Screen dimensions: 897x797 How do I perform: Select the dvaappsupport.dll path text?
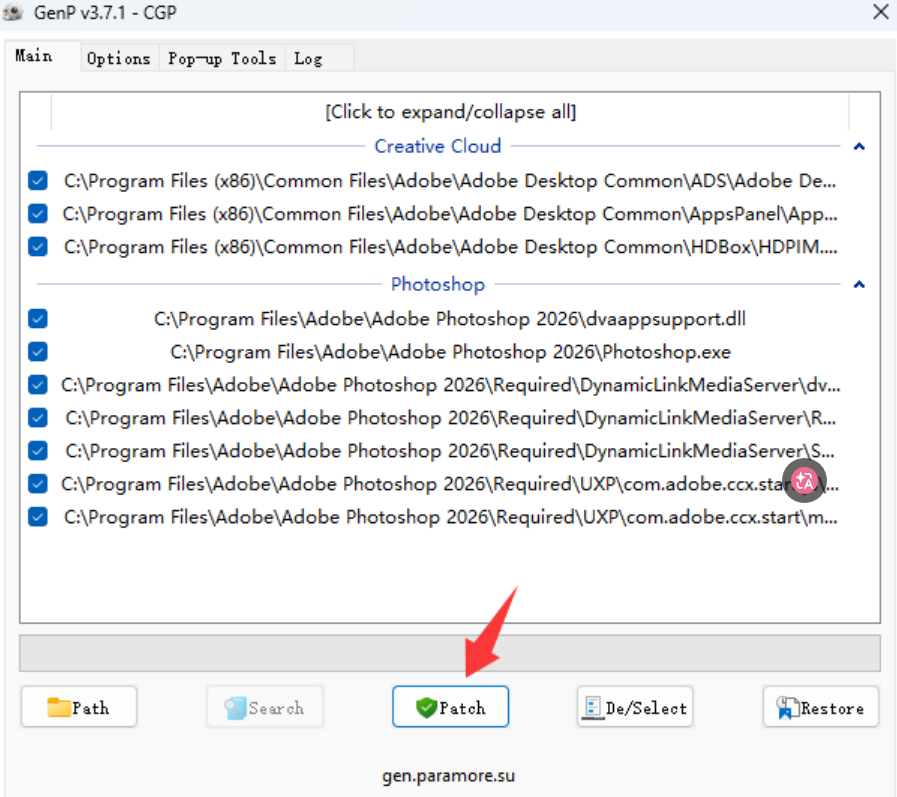(x=450, y=319)
